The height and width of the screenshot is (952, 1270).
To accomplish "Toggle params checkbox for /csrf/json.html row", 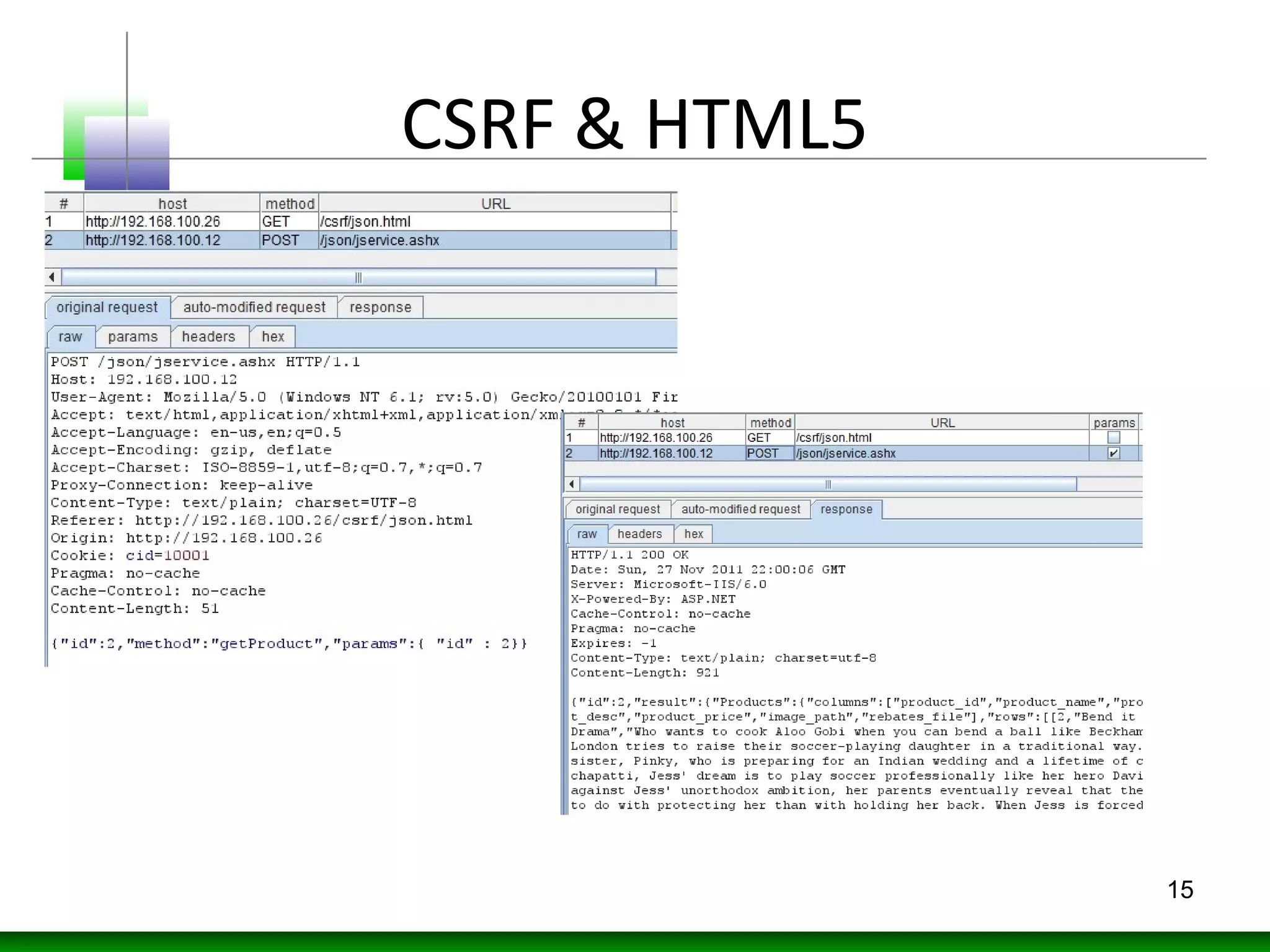I will pyautogui.click(x=1114, y=438).
